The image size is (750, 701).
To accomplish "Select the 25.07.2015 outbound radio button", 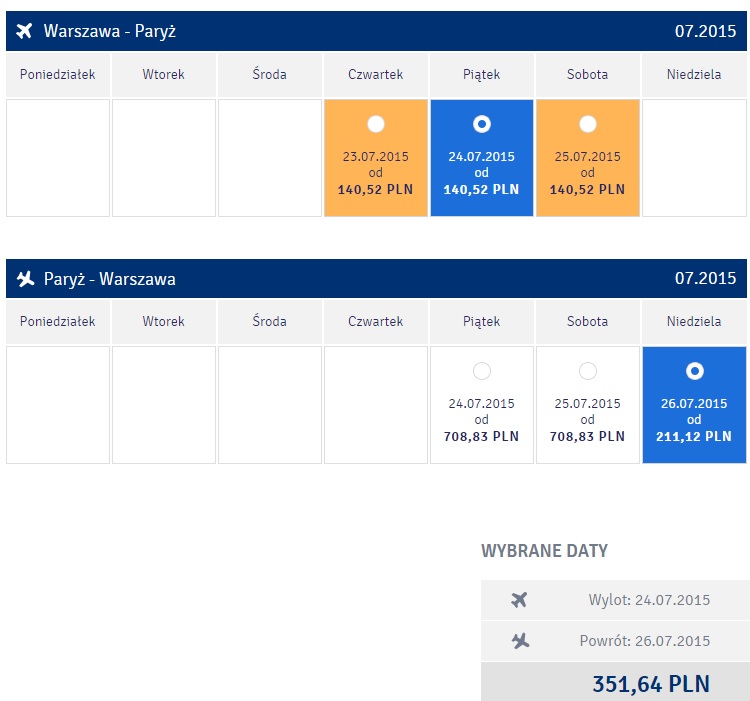I will 588,124.
